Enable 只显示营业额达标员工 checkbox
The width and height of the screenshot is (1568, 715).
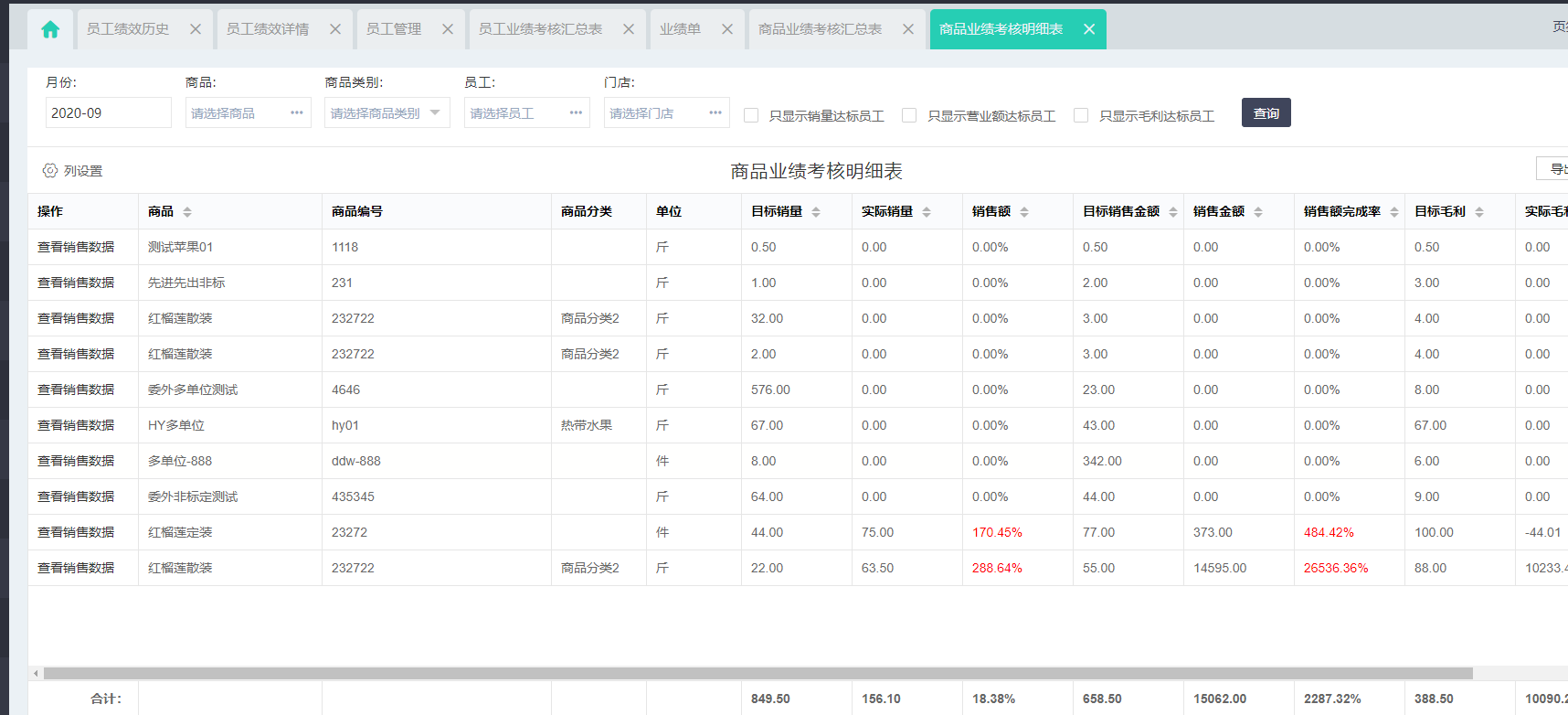point(909,115)
